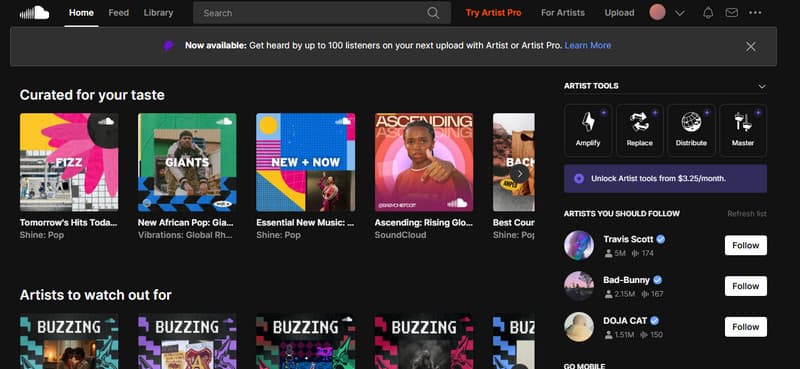Click 'Tomorrow's Hits Toda...' title
This screenshot has height=369, width=800.
(x=69, y=223)
